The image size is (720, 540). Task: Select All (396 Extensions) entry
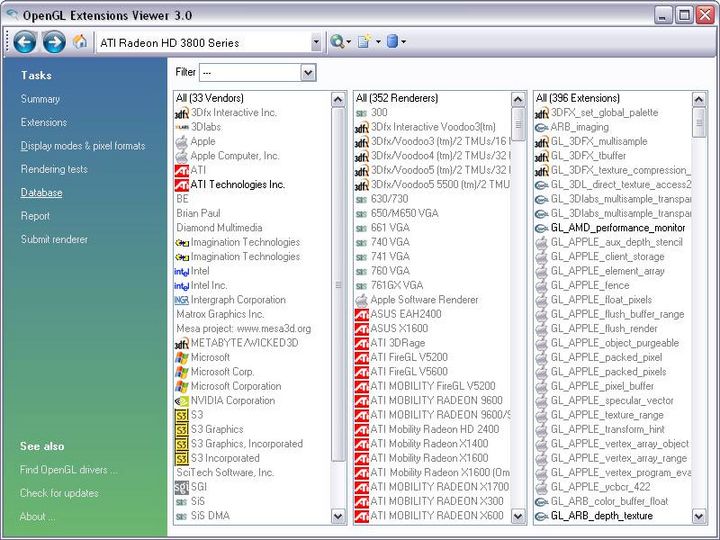point(578,98)
